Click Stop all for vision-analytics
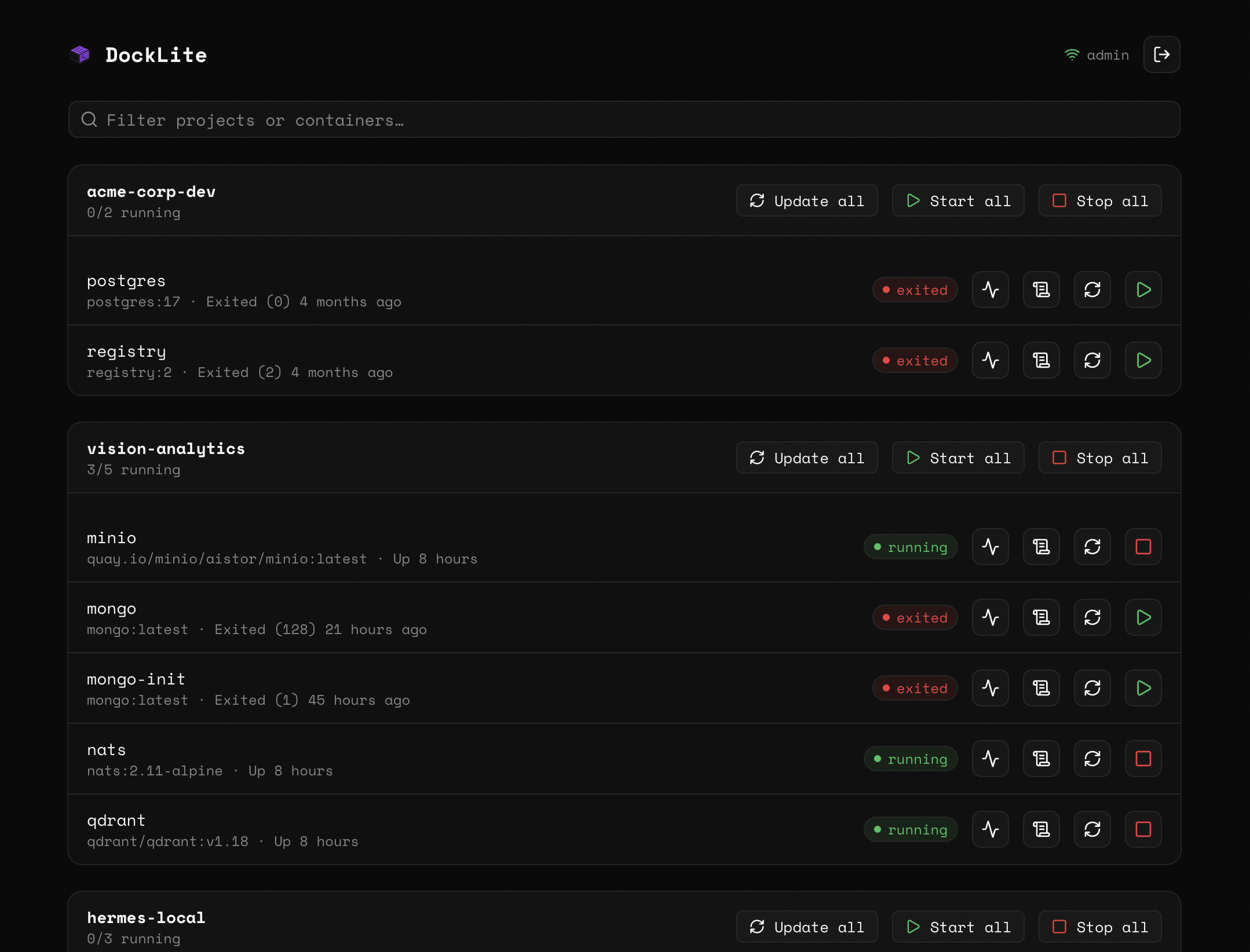 pos(1100,458)
